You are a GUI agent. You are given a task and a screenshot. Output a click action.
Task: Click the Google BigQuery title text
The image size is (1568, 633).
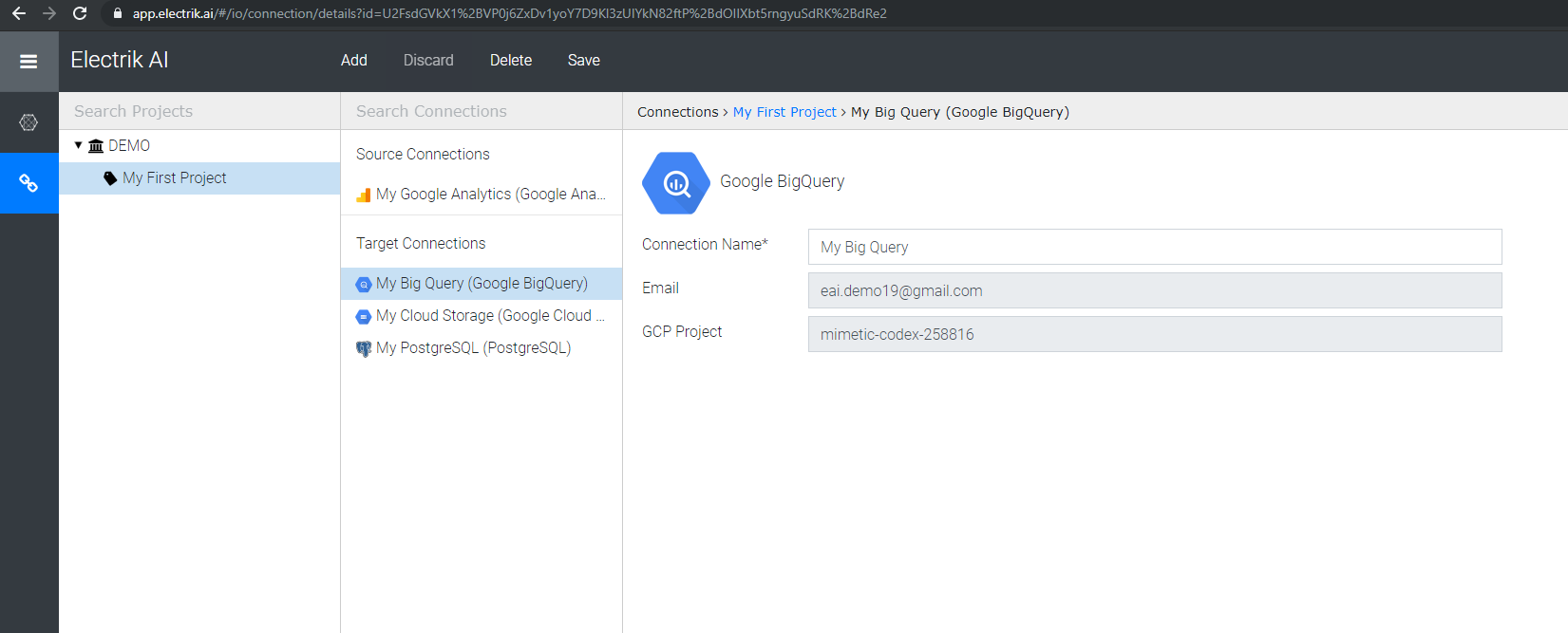click(782, 181)
